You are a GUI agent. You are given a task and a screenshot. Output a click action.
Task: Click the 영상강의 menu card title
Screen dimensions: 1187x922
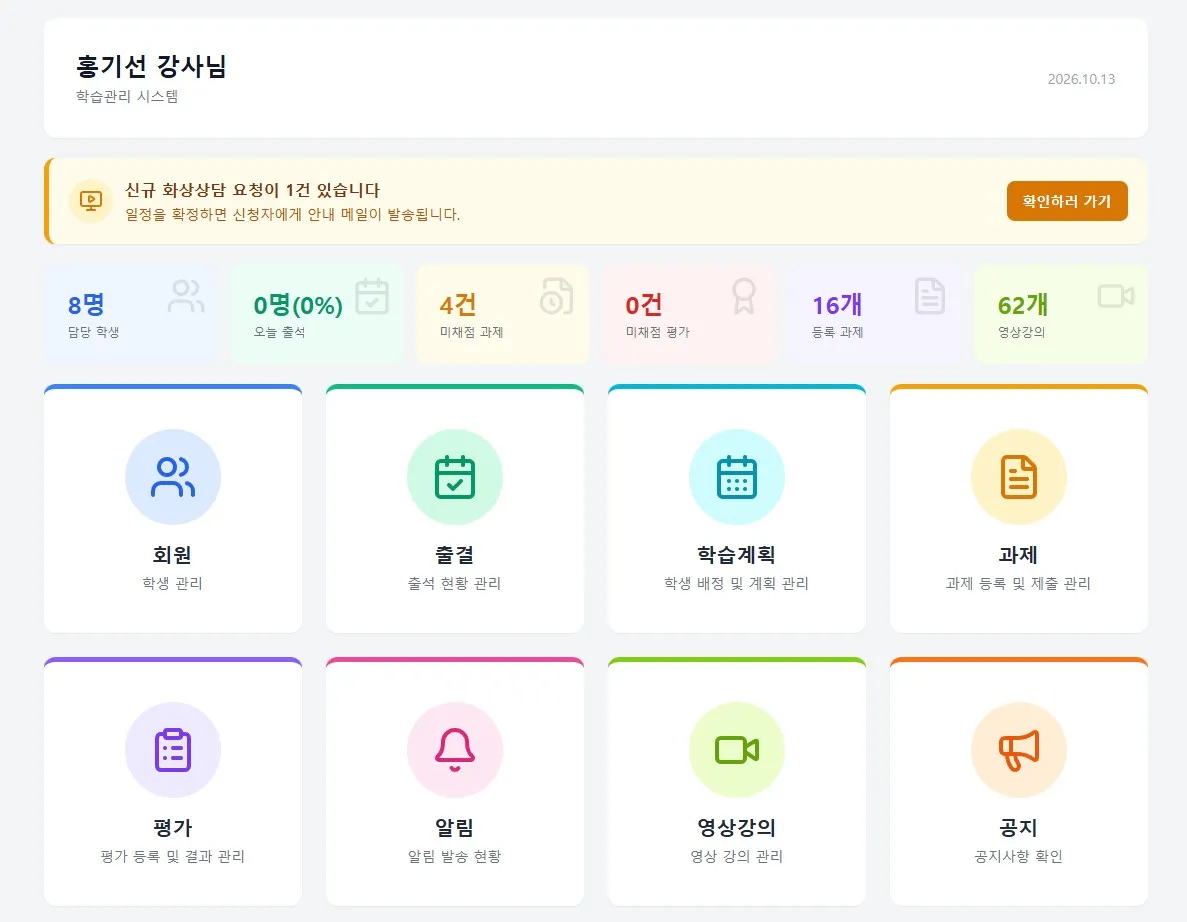coord(737,827)
